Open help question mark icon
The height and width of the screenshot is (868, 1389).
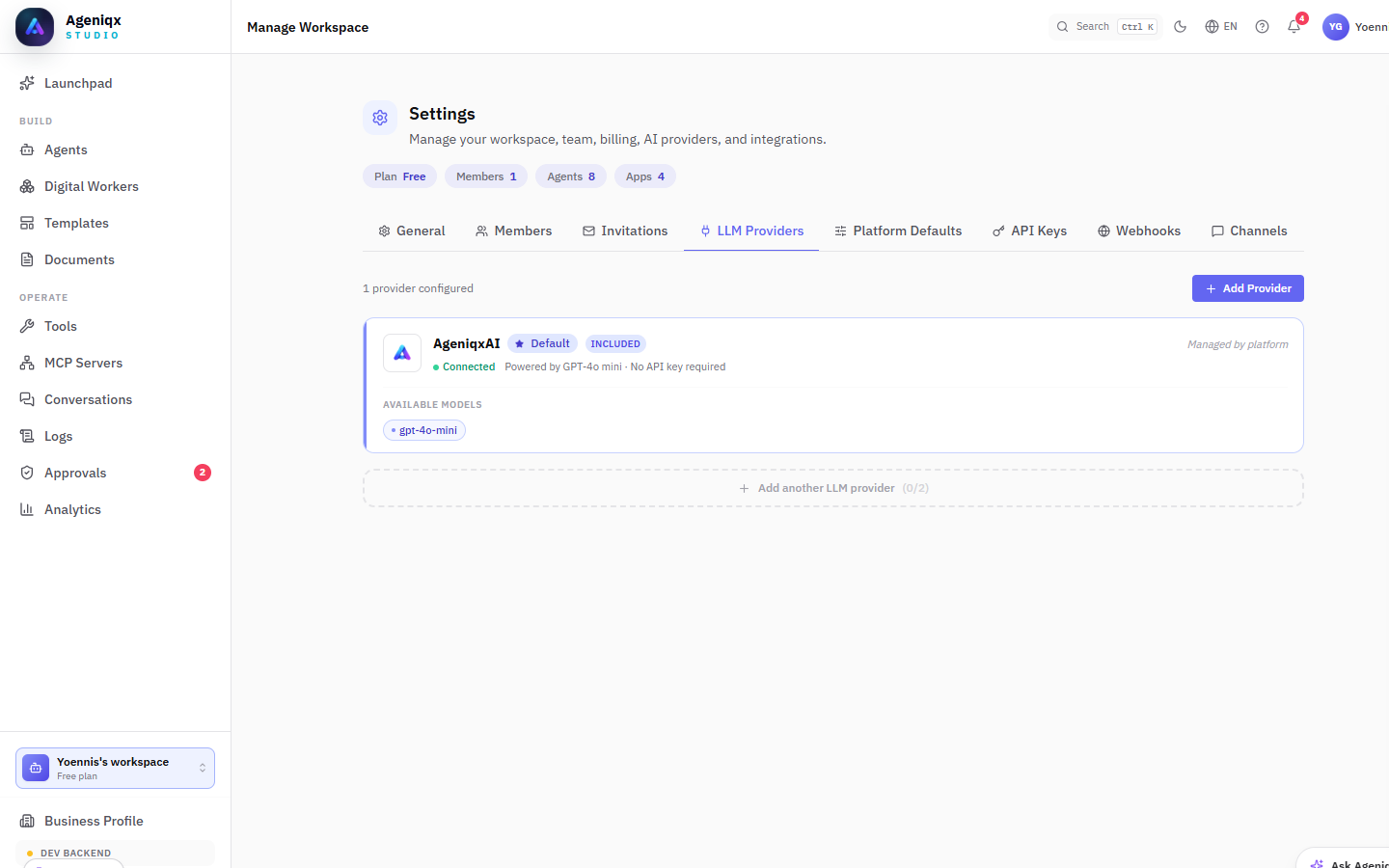(1262, 27)
